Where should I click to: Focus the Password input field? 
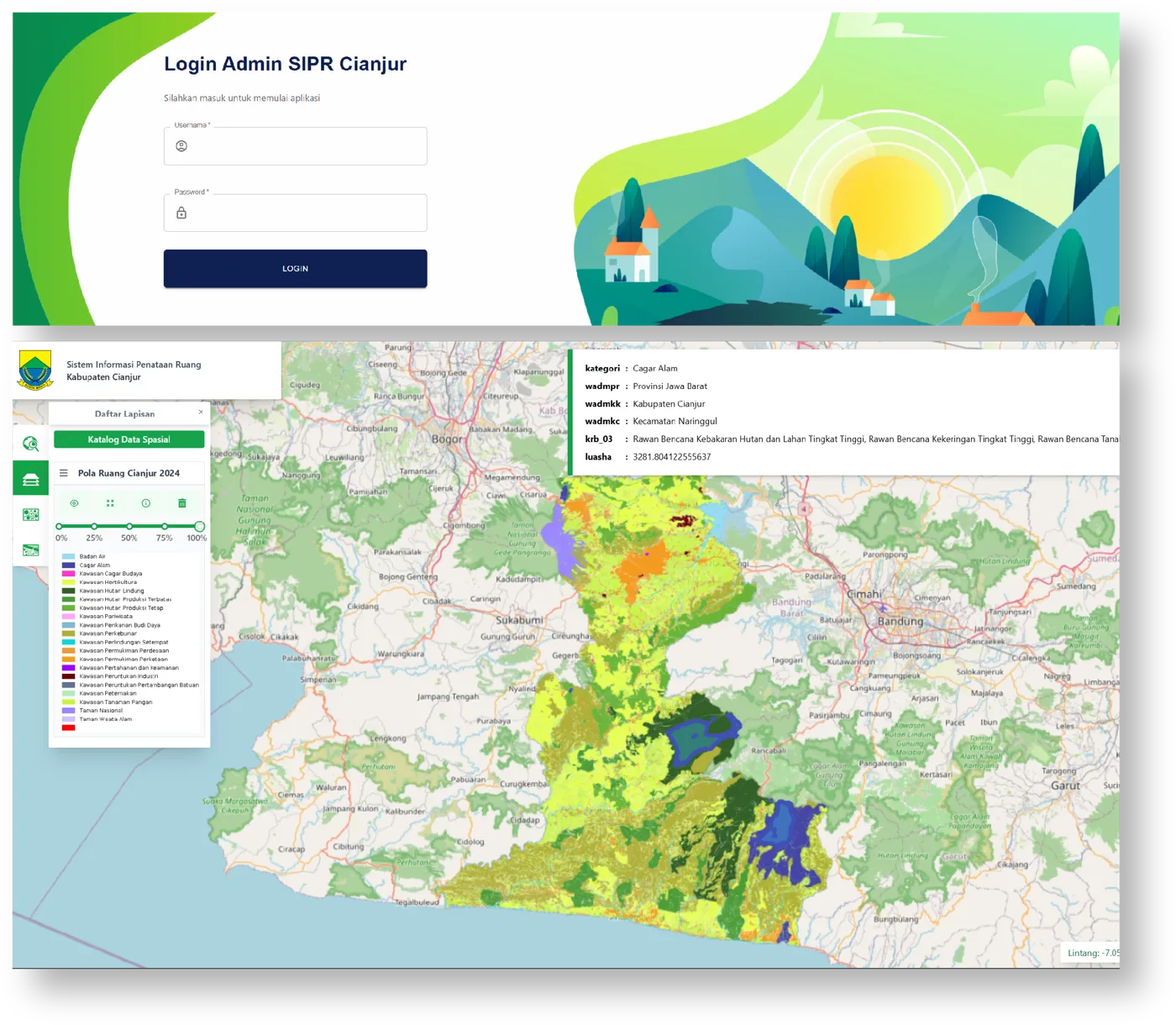(x=296, y=213)
